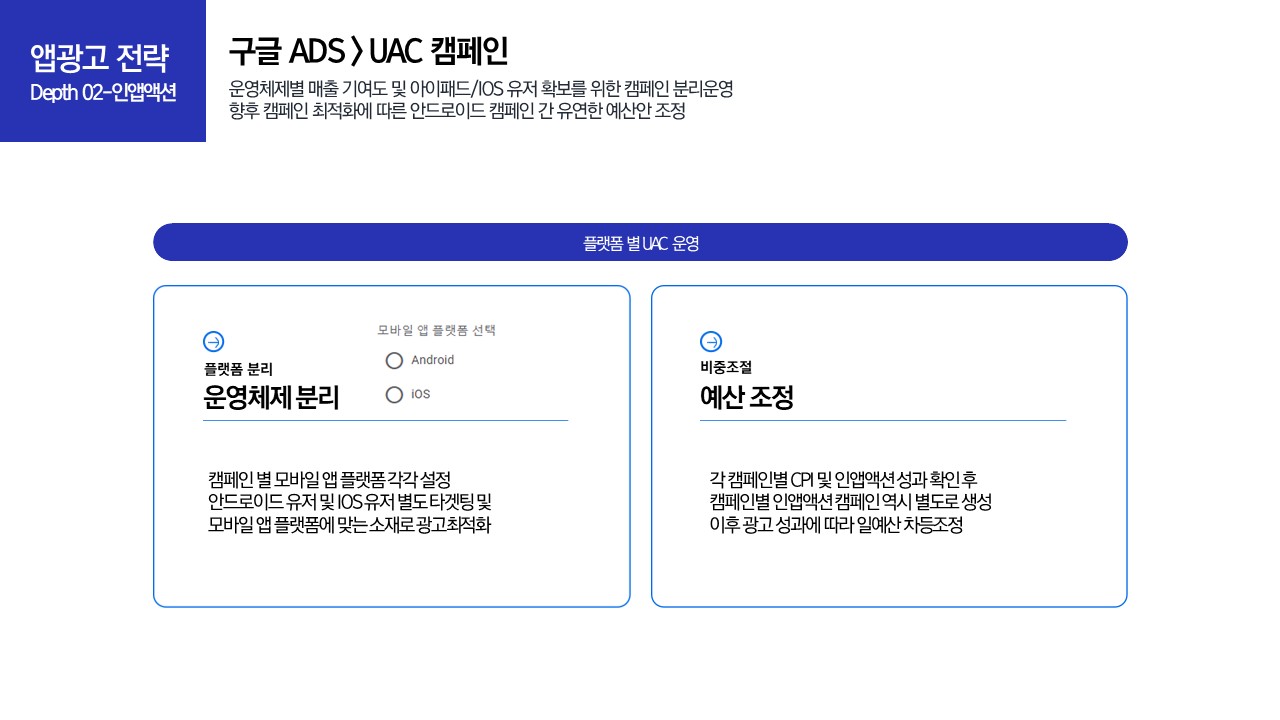Click arrow icon above 플랫폼 분리

[213, 341]
